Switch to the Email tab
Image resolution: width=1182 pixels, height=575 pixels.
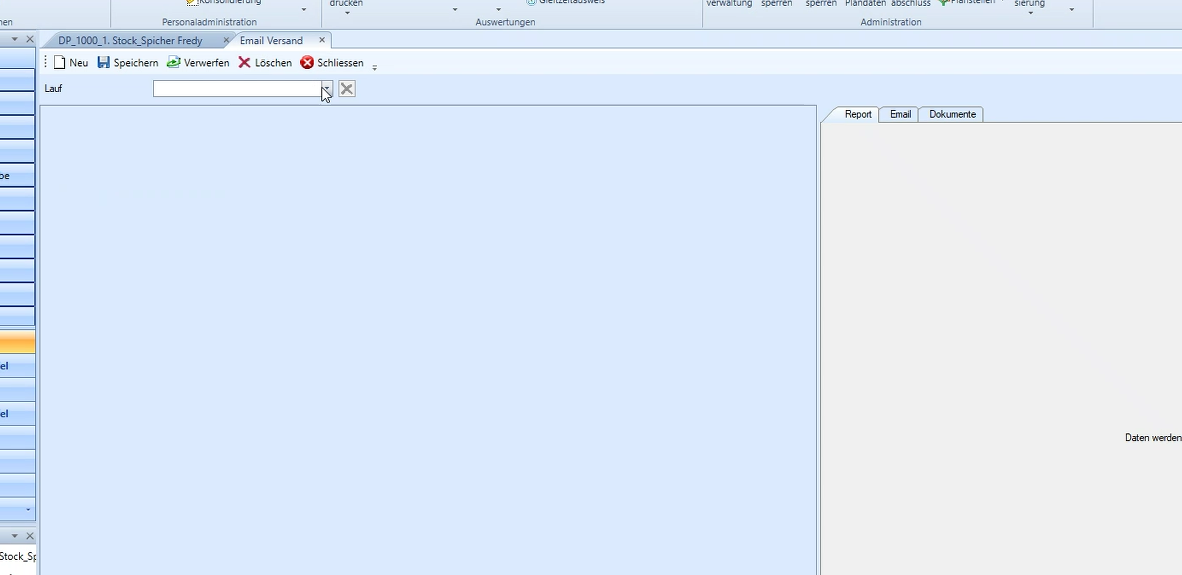900,115
